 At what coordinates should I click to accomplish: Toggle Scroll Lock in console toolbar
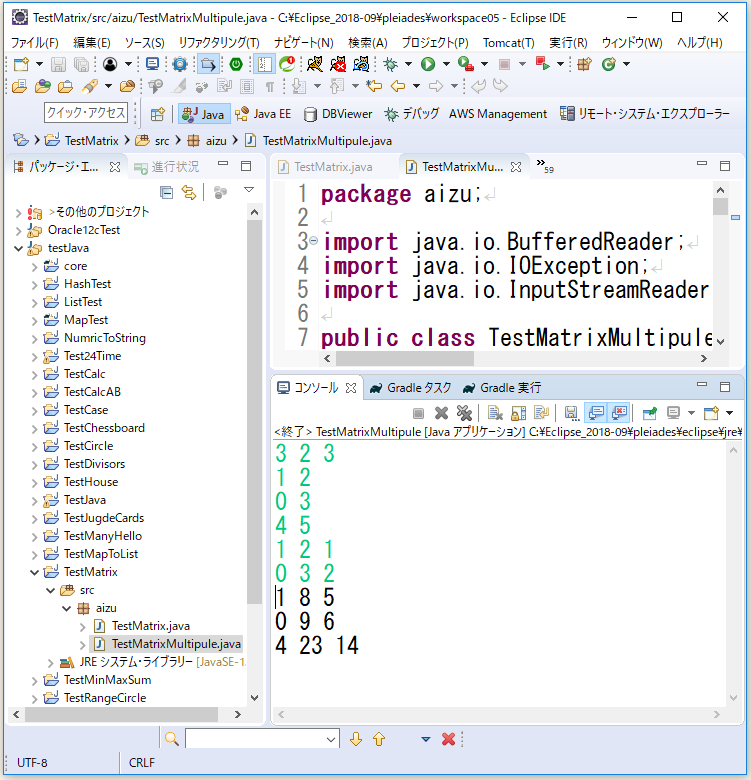518,413
